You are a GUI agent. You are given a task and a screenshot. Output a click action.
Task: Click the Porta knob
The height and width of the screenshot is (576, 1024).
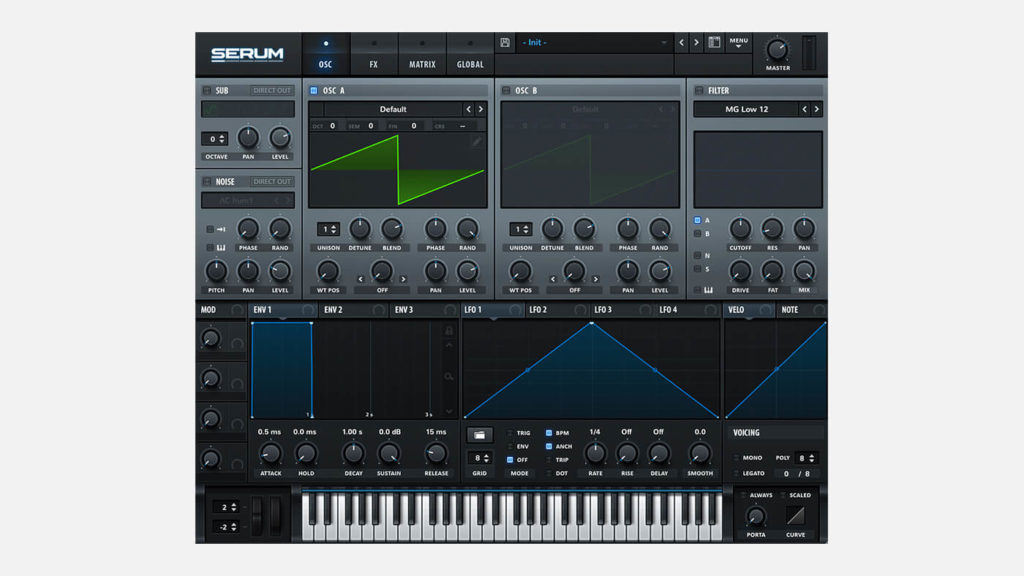point(756,517)
